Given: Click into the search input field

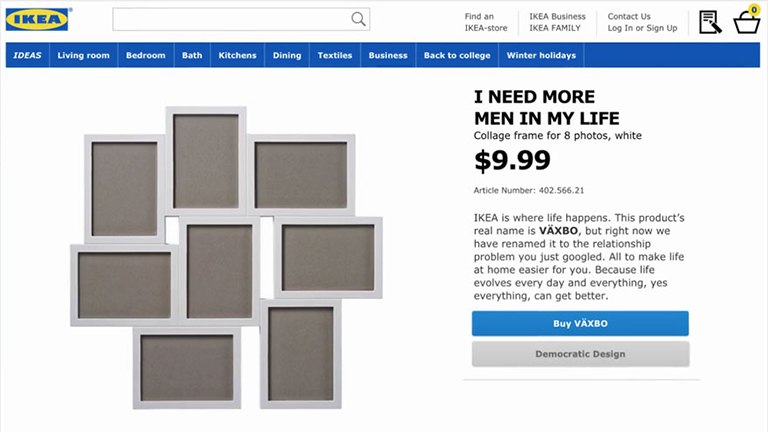Looking at the screenshot, I should point(230,19).
